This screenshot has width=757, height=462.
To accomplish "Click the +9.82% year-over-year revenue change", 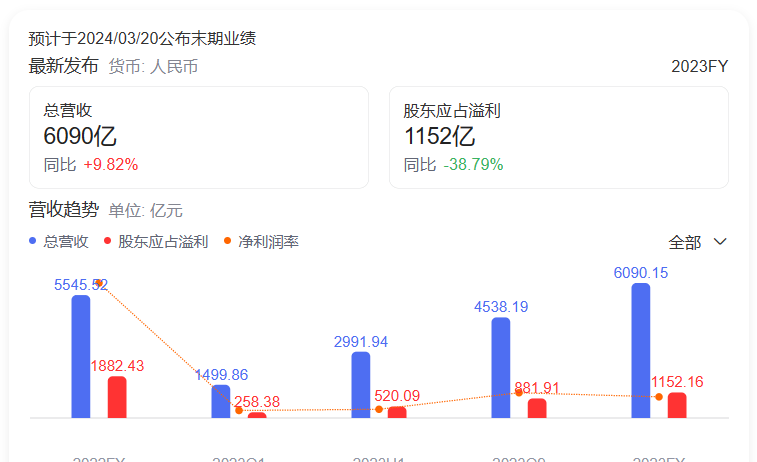I will [110, 164].
